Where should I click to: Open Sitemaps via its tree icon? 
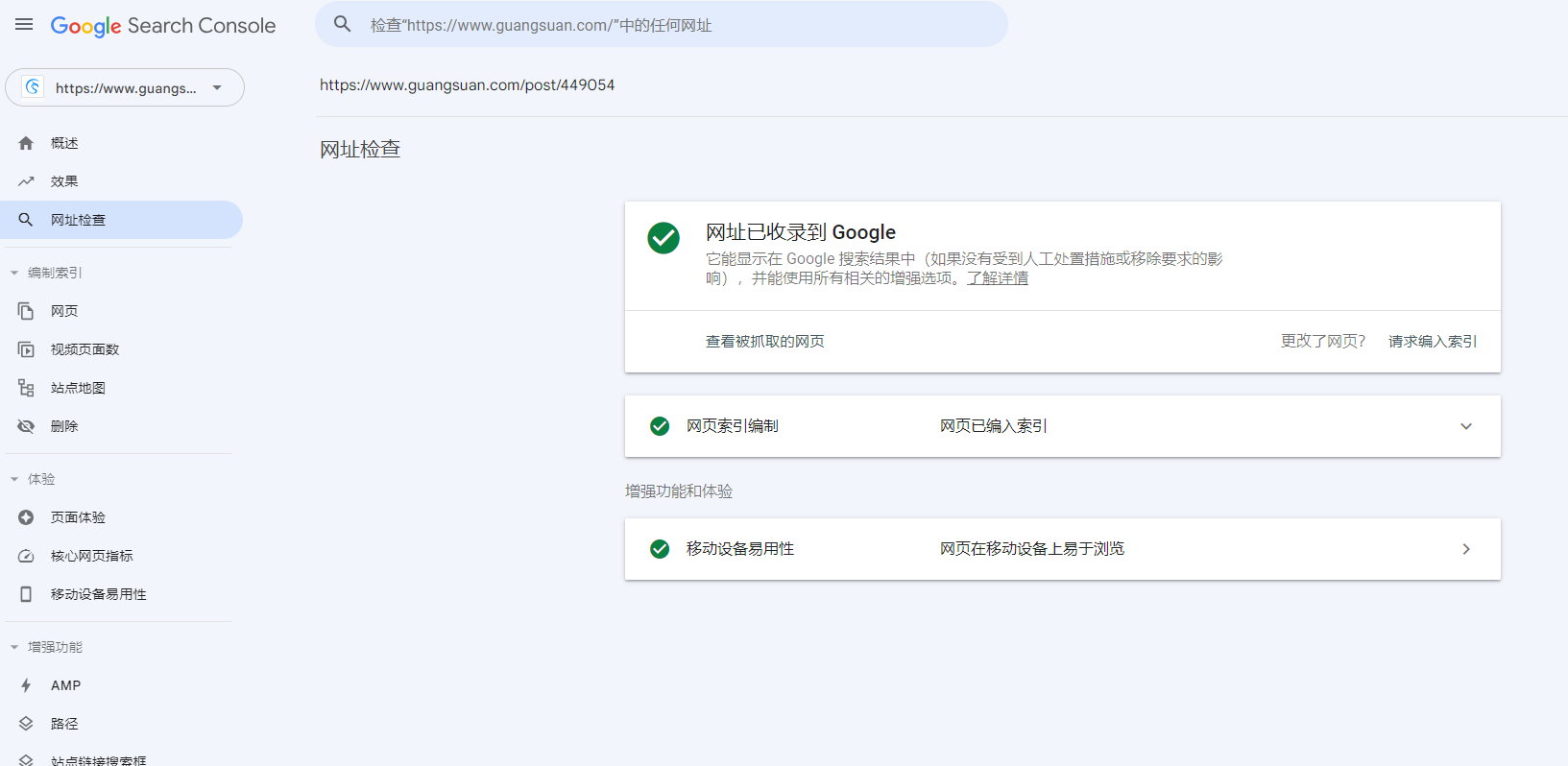click(x=26, y=388)
